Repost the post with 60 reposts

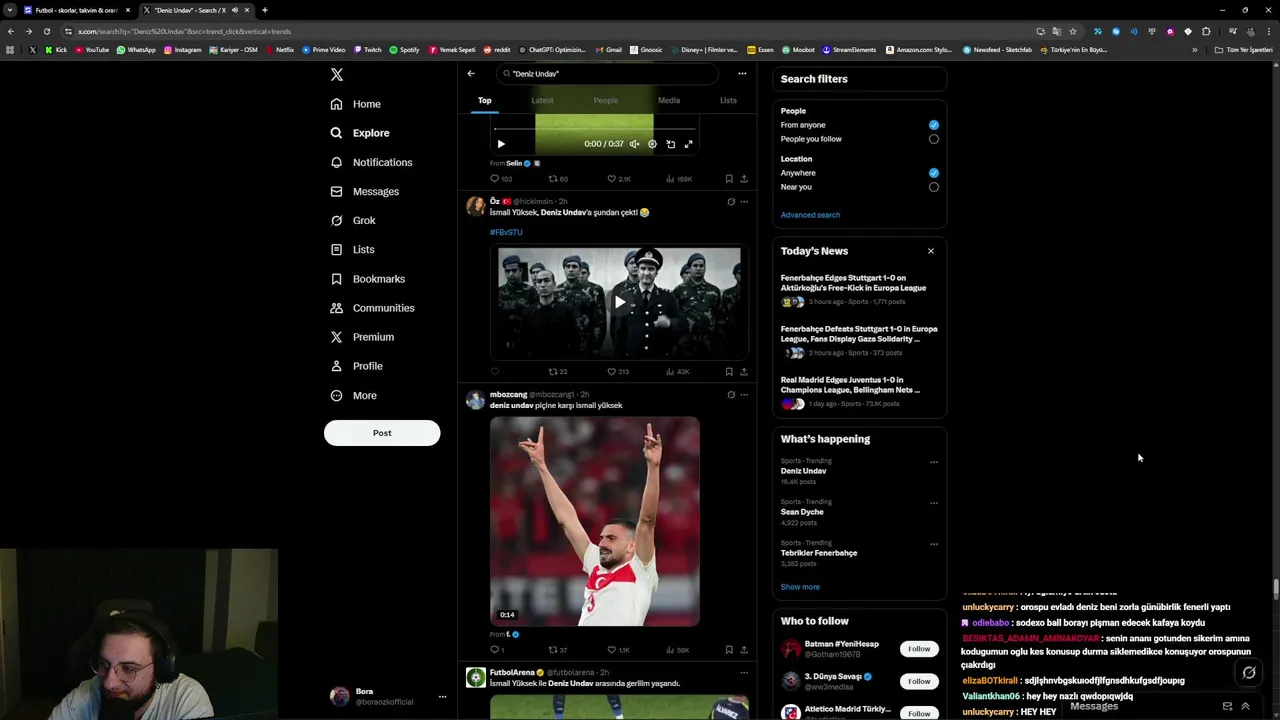[558, 179]
